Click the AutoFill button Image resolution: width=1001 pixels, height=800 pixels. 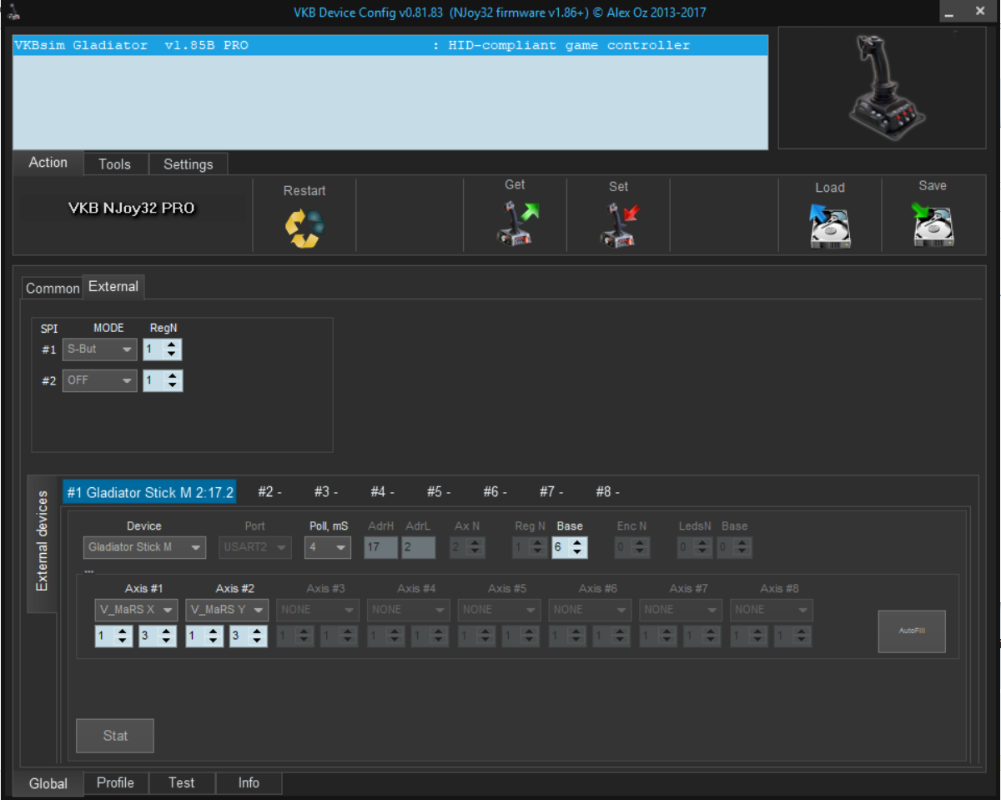click(x=912, y=631)
